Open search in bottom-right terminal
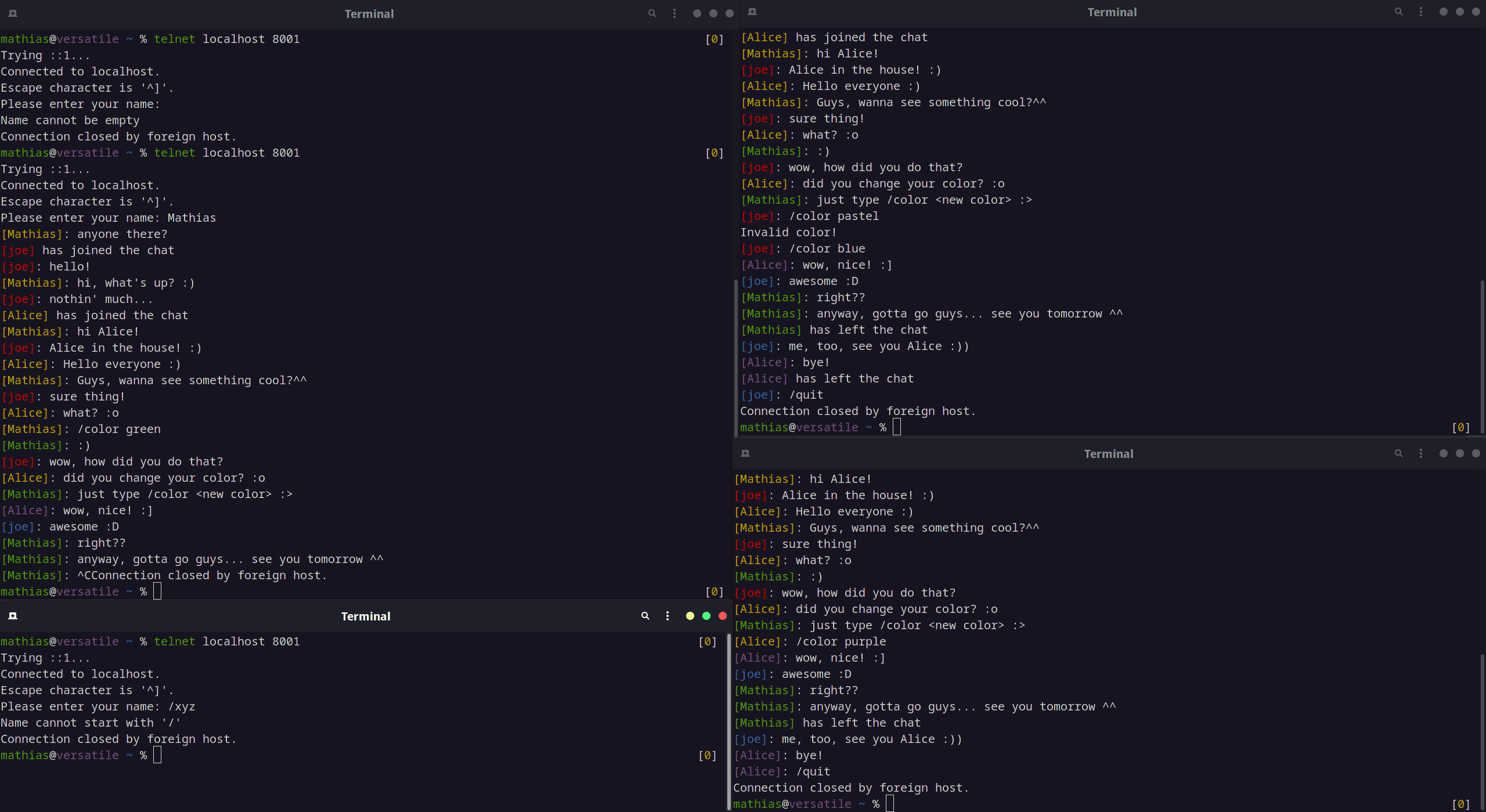Viewport: 1486px width, 812px height. tap(1399, 453)
